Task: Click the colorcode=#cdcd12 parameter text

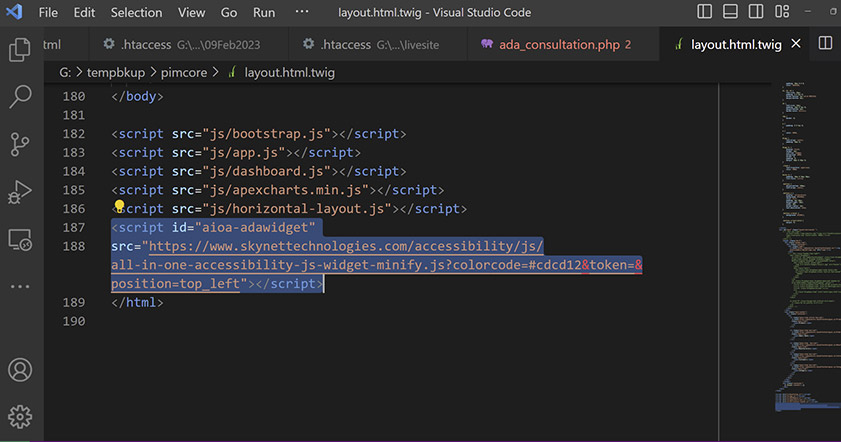Action: pyautogui.click(x=517, y=265)
